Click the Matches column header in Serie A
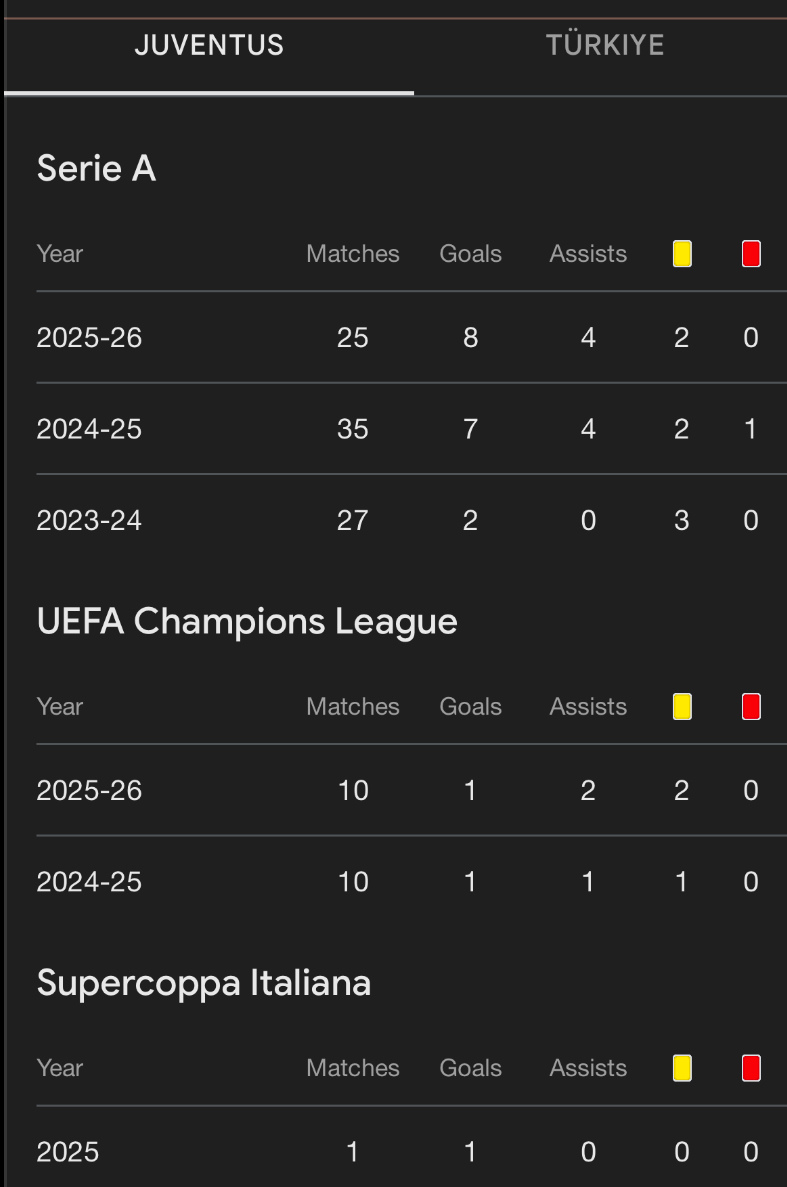Screen dimensions: 787x1187 pyautogui.click(x=352, y=254)
